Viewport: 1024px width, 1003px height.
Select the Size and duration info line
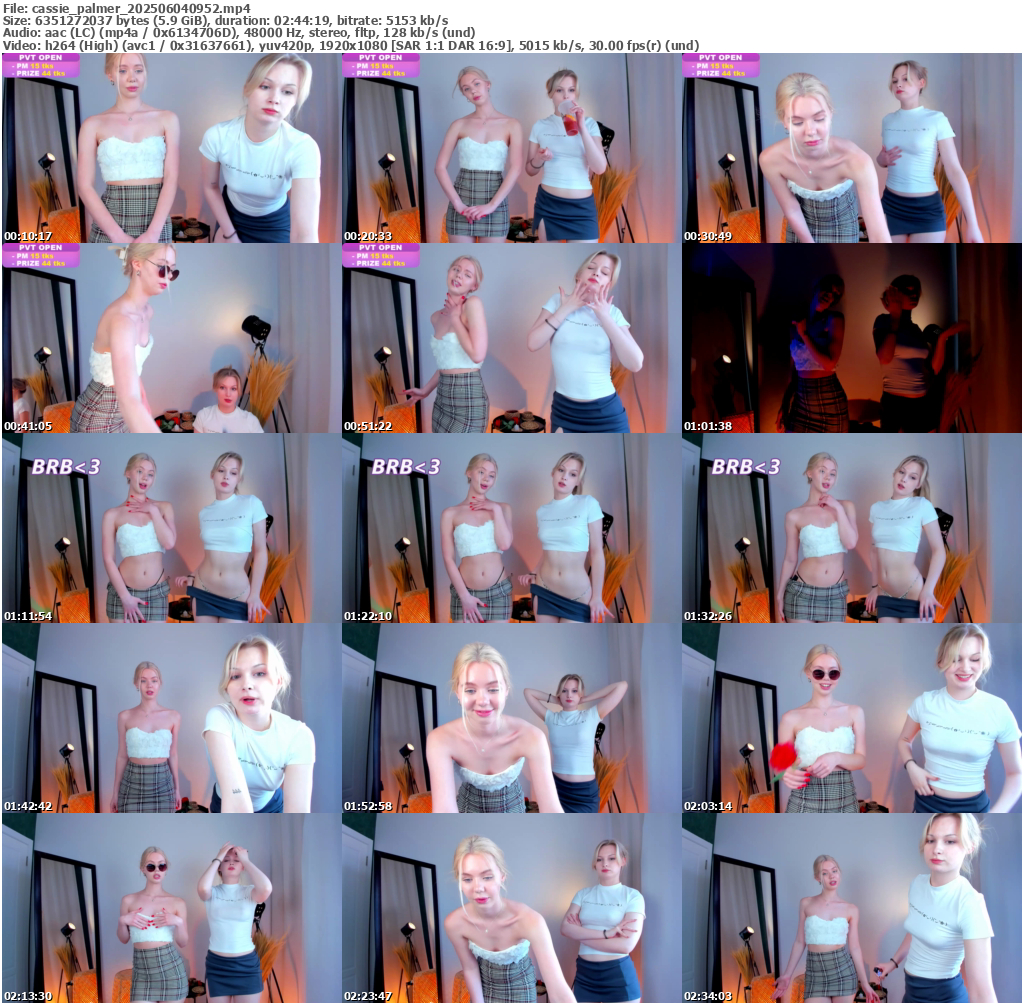225,21
